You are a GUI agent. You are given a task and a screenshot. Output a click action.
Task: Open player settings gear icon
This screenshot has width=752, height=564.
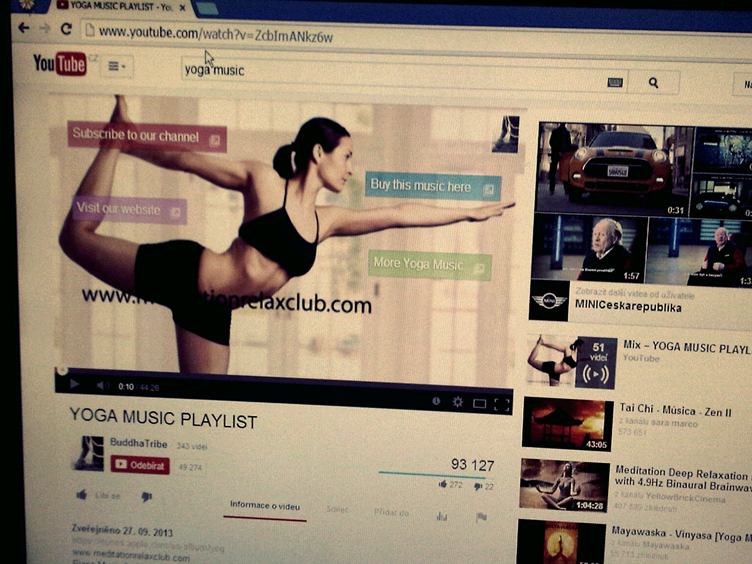(458, 402)
